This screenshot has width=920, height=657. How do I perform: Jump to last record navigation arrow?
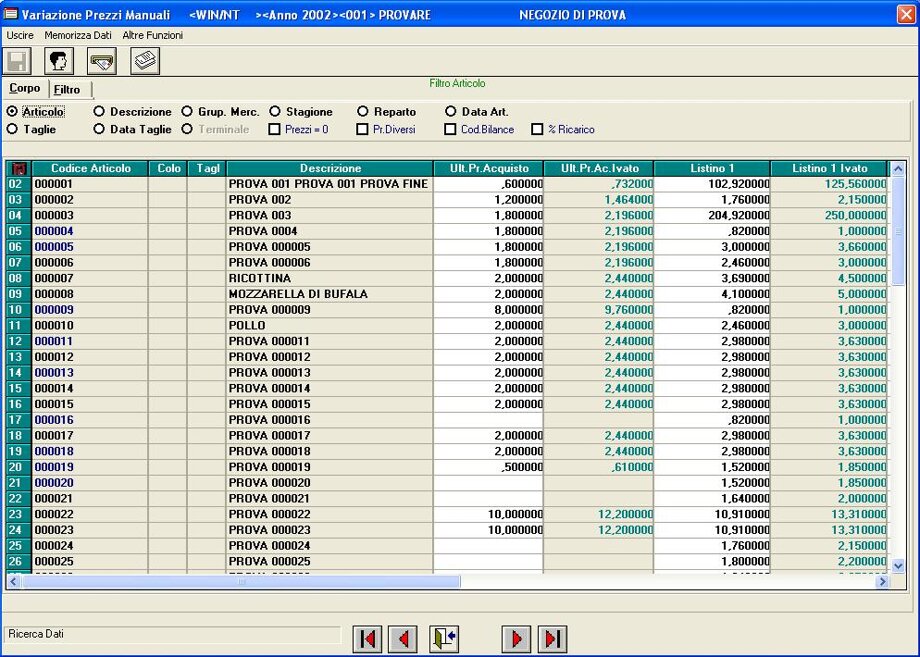pos(552,638)
